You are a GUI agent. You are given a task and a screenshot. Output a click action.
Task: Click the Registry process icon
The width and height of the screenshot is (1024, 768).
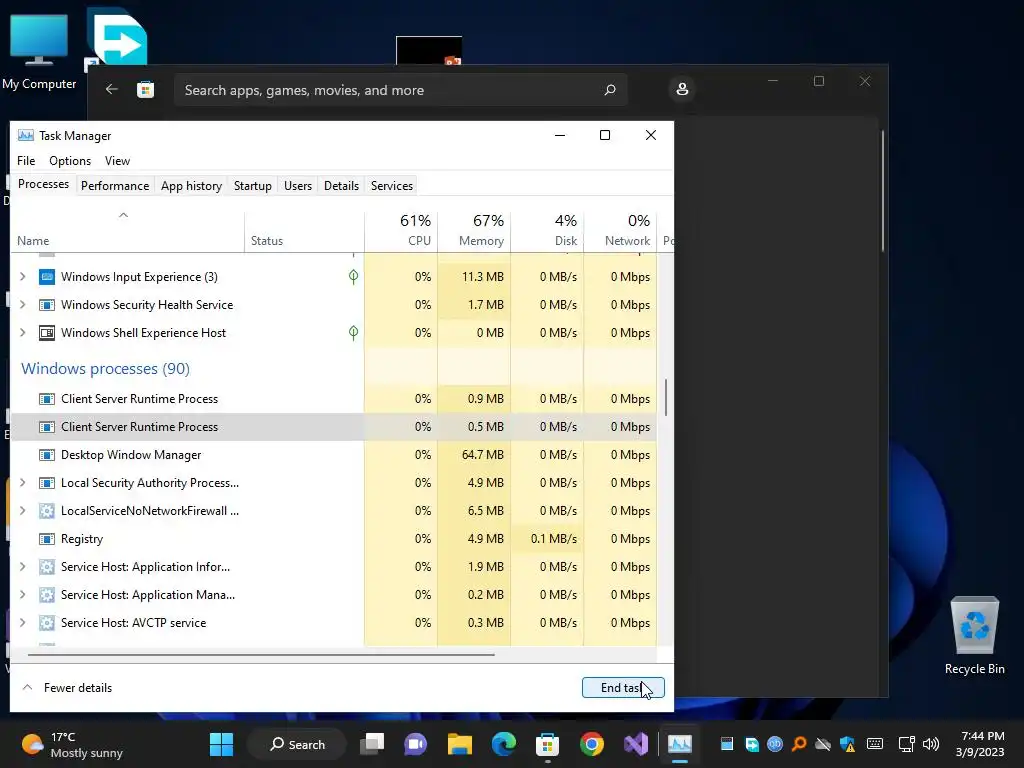(46, 539)
